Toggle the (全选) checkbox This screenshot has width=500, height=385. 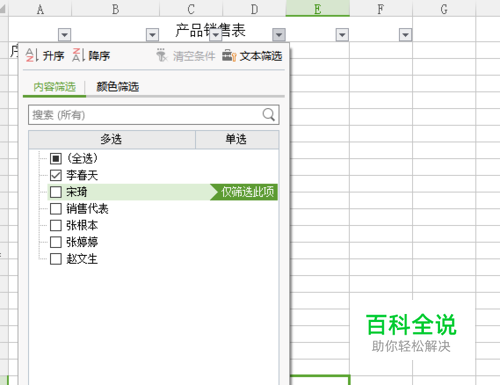coord(56,158)
